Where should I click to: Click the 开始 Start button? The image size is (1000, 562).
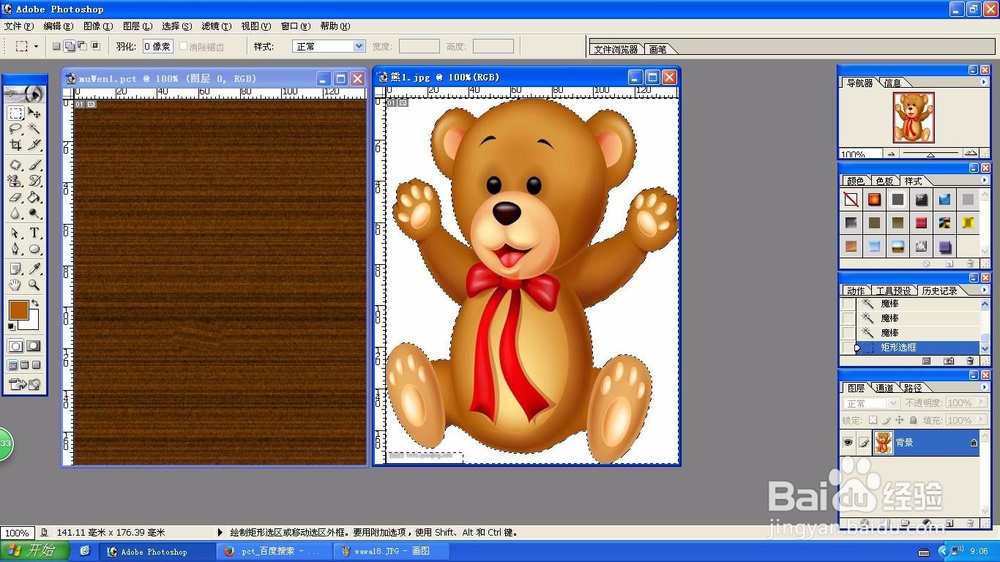pos(35,551)
